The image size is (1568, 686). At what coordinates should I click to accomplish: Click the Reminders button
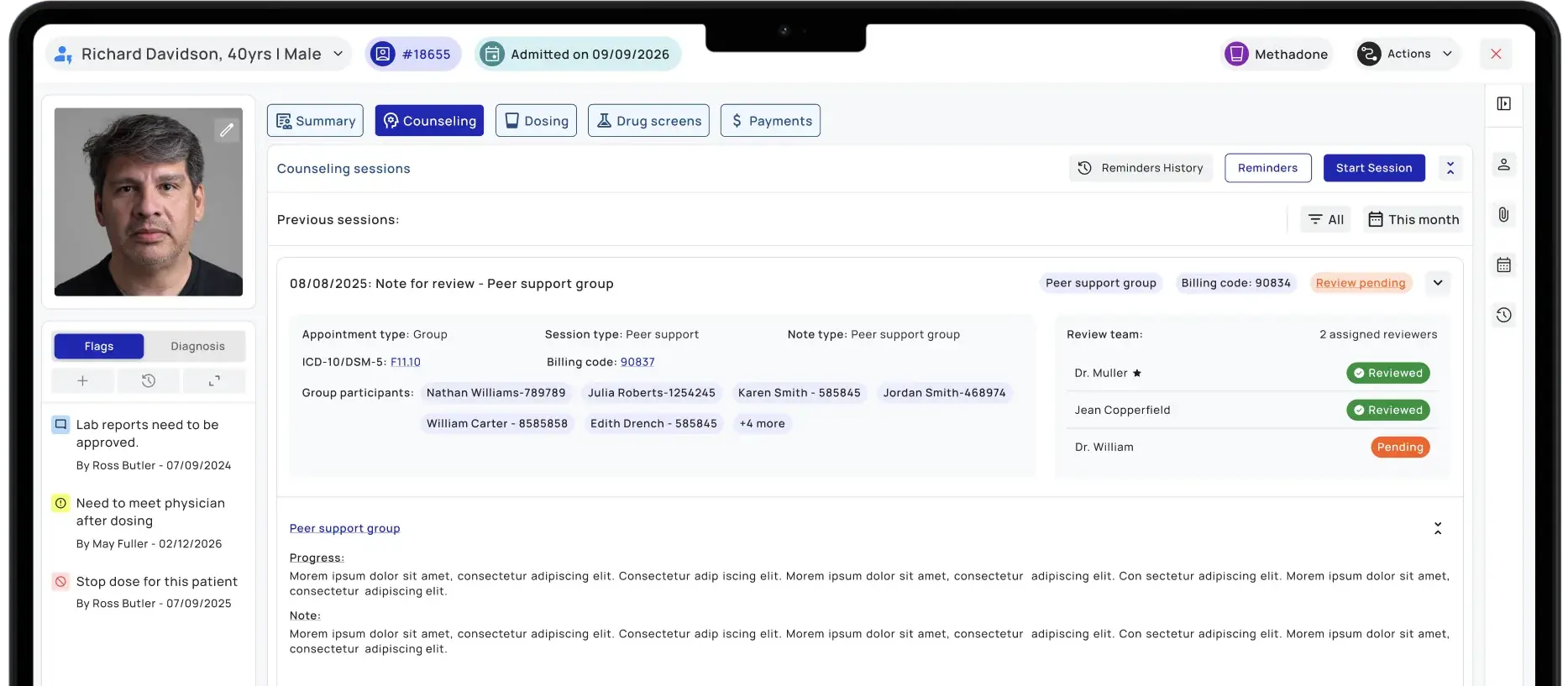tap(1267, 168)
